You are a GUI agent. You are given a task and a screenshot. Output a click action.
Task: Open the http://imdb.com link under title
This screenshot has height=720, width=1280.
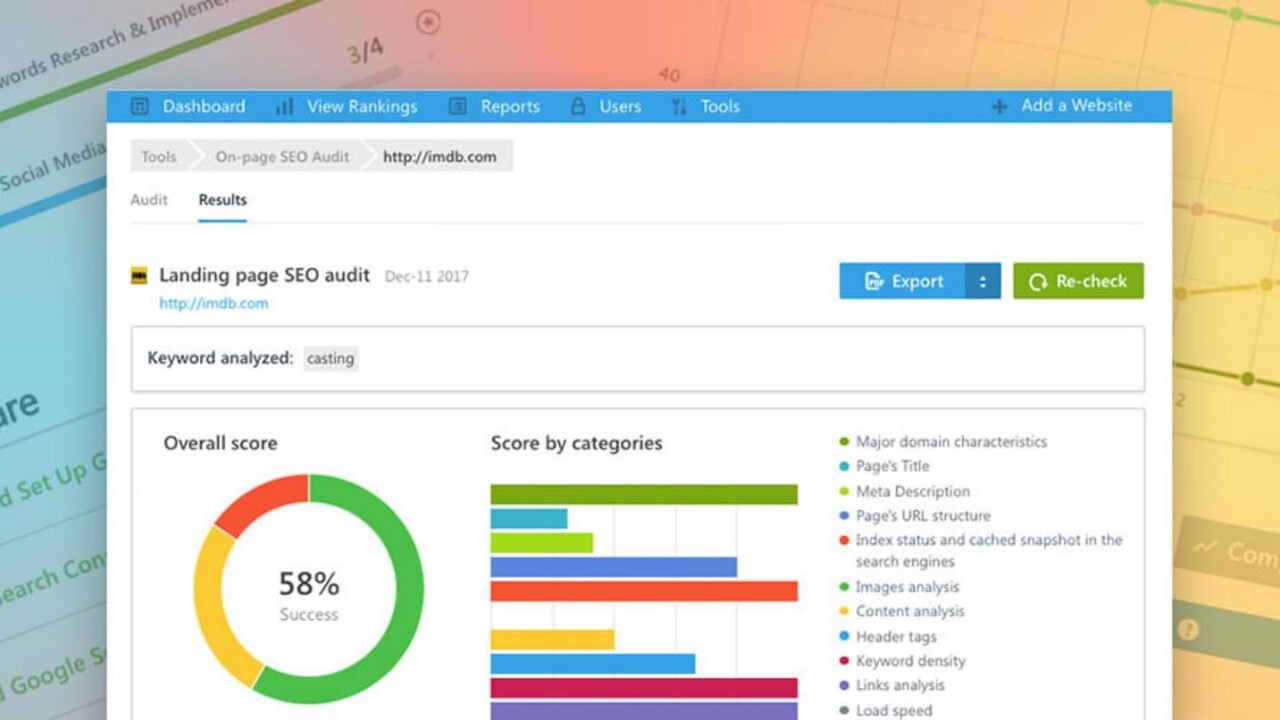click(213, 303)
